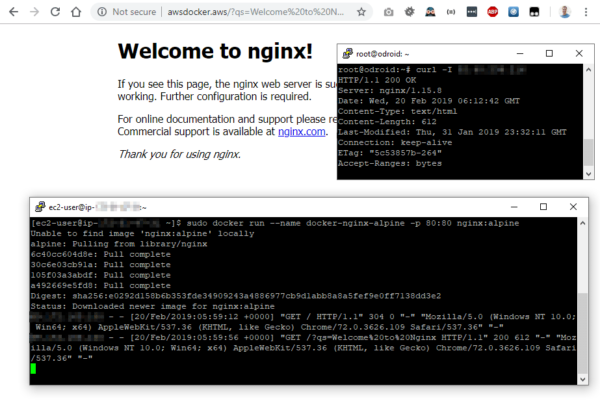Open the red ABP Adblock Plus icon
Image resolution: width=600 pixels, height=403 pixels.
pyautogui.click(x=492, y=12)
